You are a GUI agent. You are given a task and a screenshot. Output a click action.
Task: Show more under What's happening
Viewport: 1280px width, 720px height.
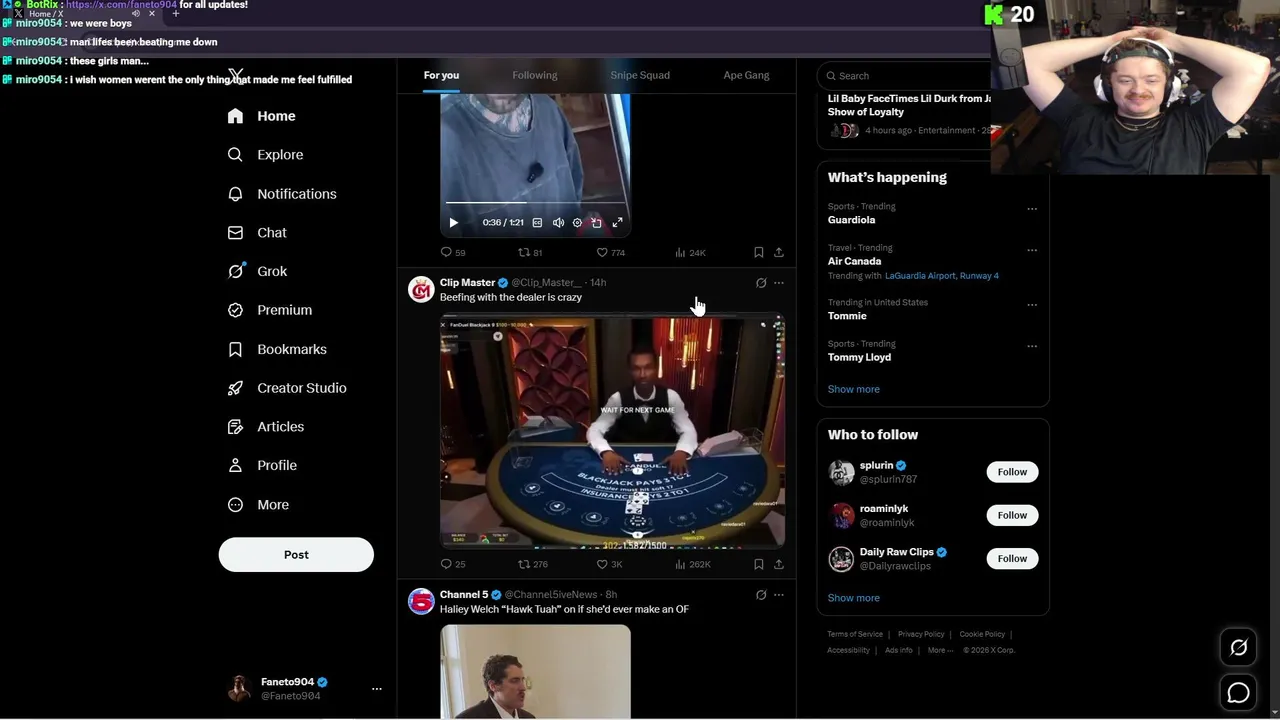pos(853,389)
